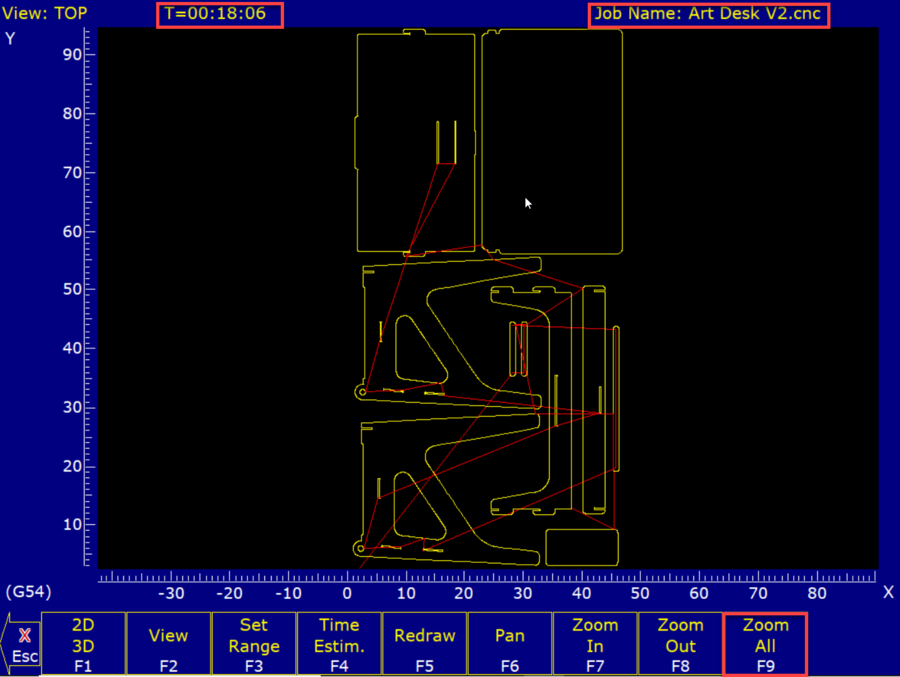Select Zoom All F9
Screen dimensions: 900x677
click(765, 643)
